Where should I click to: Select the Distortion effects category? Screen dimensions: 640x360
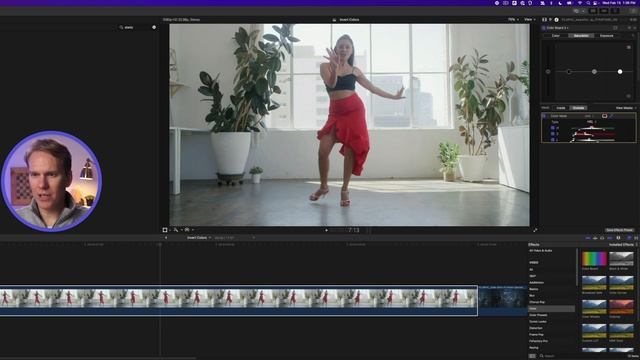click(536, 328)
